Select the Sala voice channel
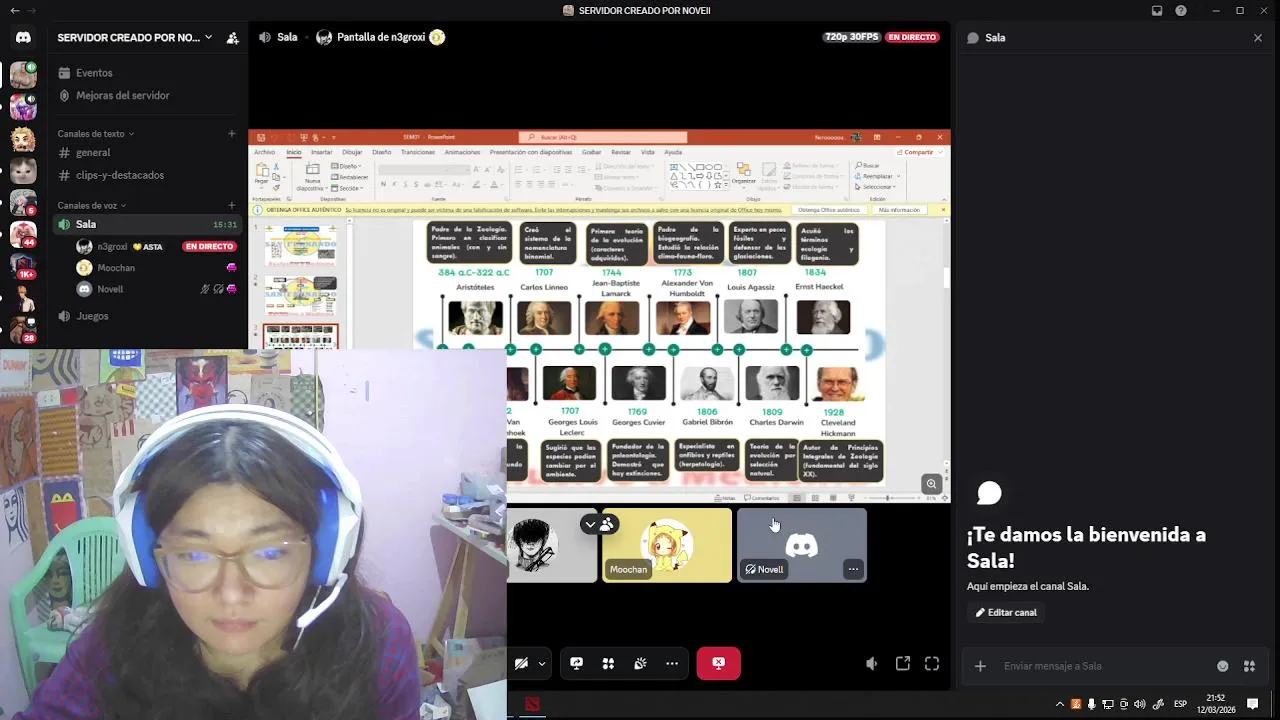Screen dimensions: 1280x720 click(x=147, y=225)
